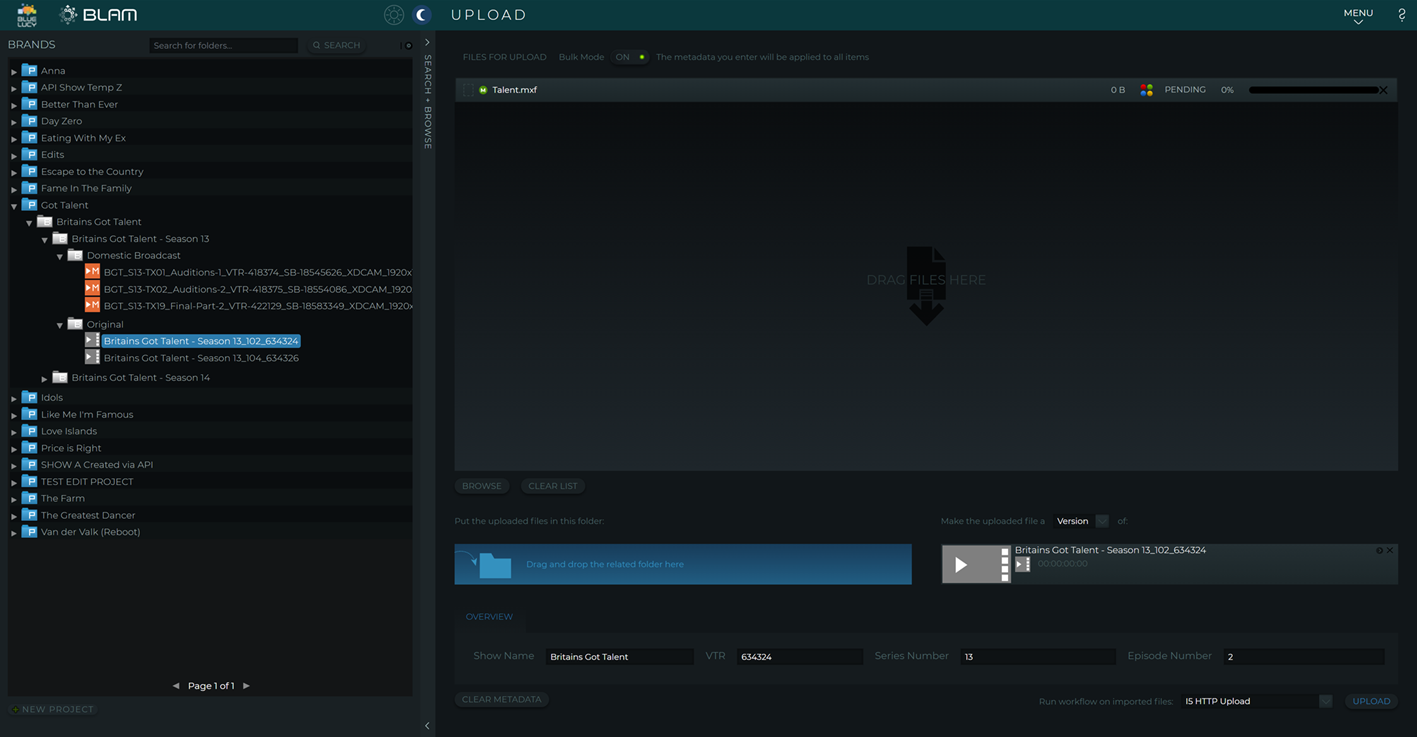
Task: Click the light mode sun icon
Action: pyautogui.click(x=394, y=15)
